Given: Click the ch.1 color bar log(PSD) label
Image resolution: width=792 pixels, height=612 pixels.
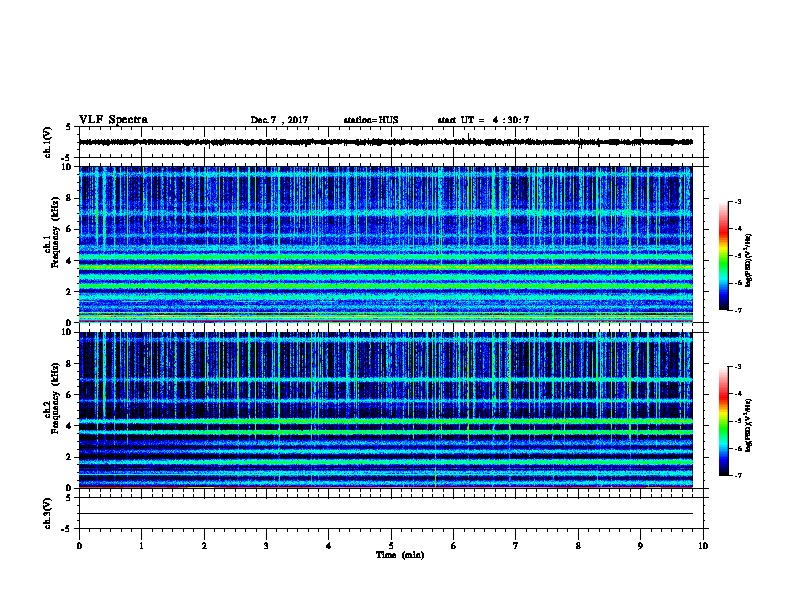Looking at the screenshot, I should (749, 261).
